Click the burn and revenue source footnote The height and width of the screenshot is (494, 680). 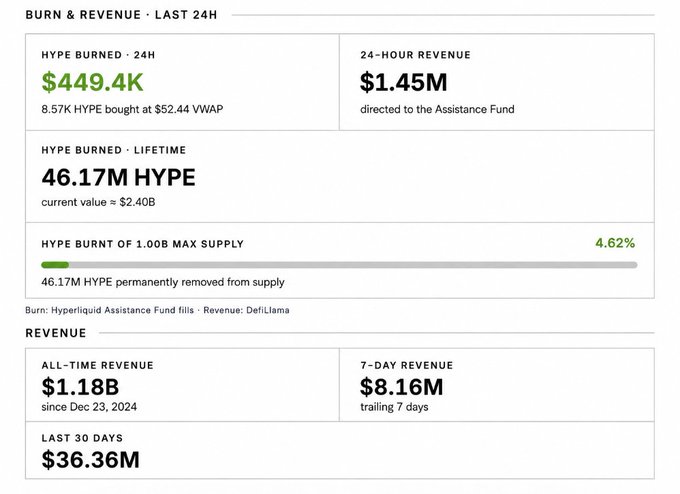(x=157, y=310)
